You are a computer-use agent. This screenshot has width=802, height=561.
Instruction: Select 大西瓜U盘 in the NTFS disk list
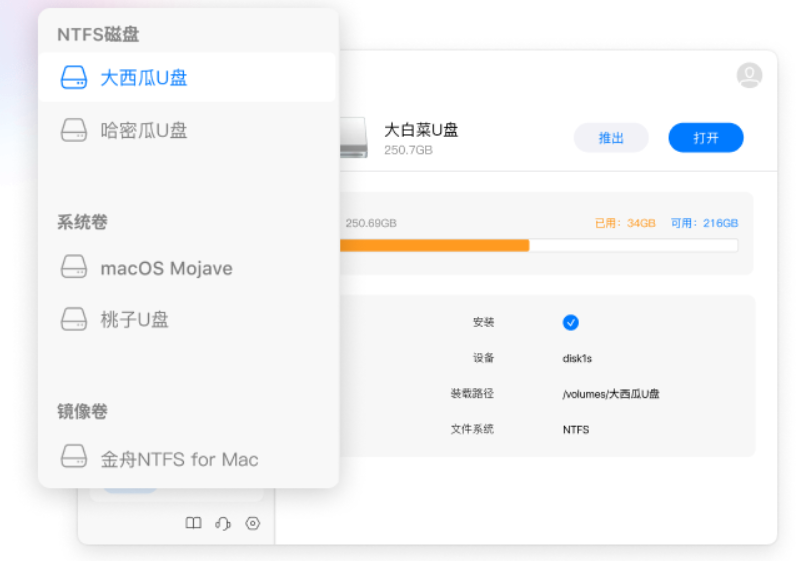tap(187, 78)
